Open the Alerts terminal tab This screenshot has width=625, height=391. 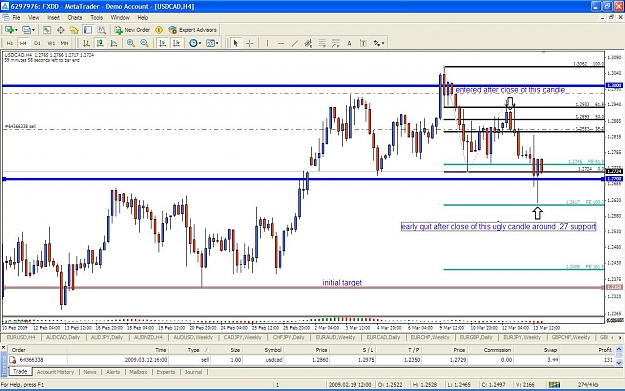click(x=113, y=372)
